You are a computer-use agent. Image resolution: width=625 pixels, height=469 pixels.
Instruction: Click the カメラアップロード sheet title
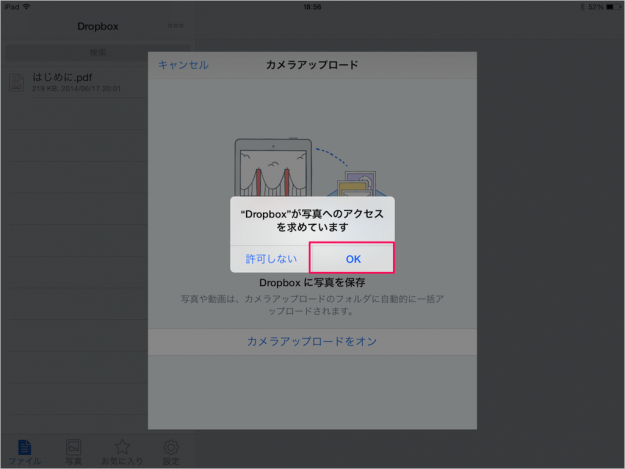pyautogui.click(x=312, y=65)
